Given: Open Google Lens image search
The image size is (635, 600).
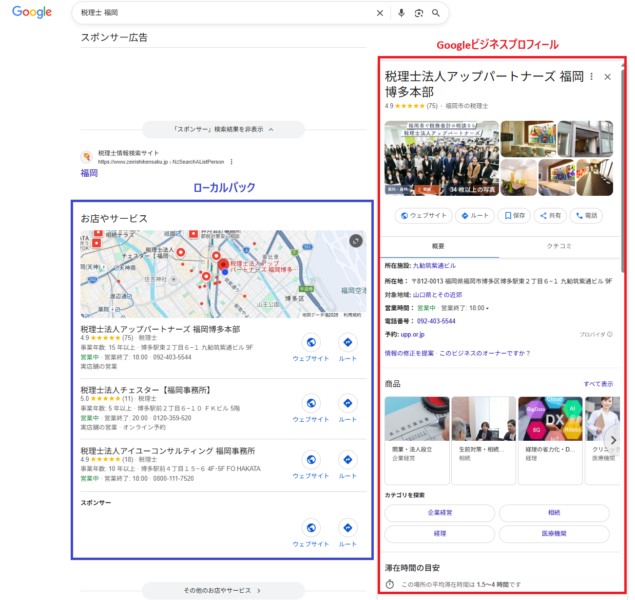Looking at the screenshot, I should coord(418,13).
